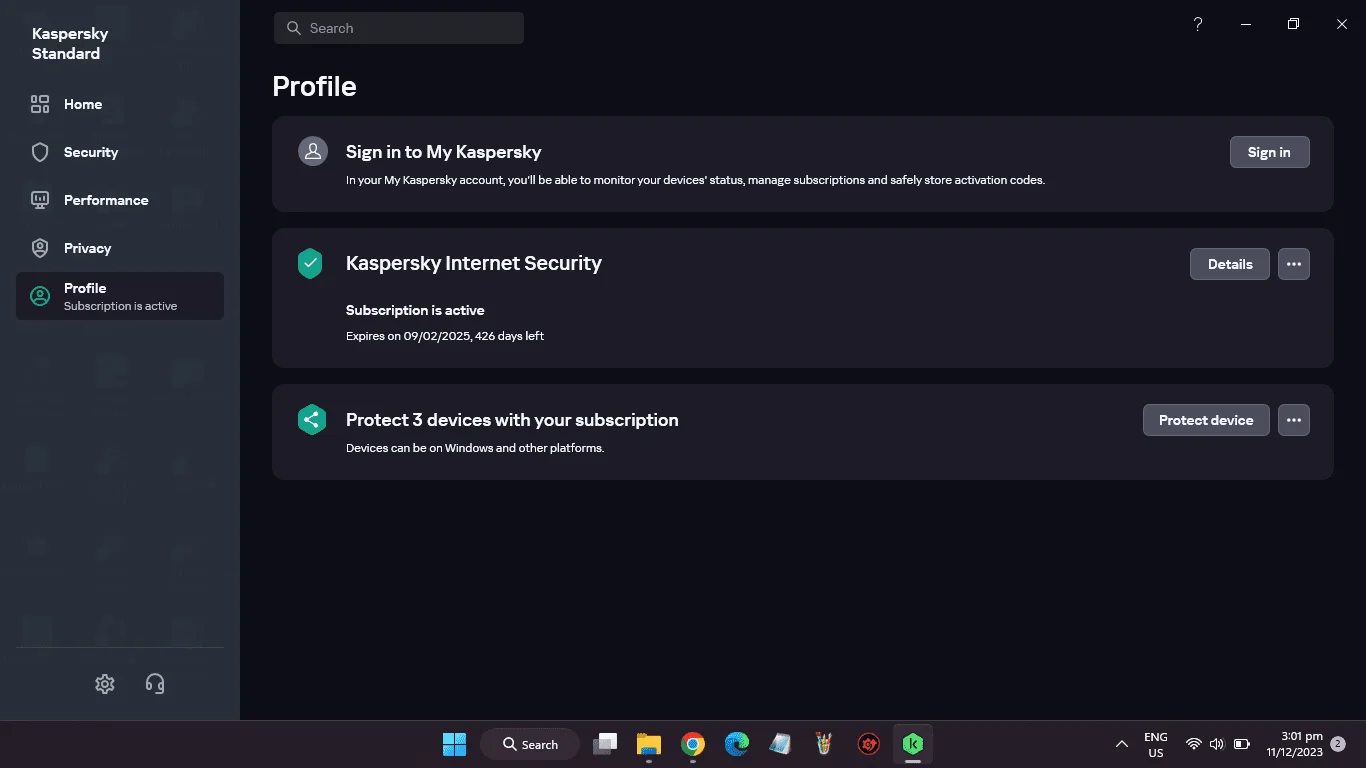Screen dimensions: 1366x768
Task: Click the green shield checkmark icon
Action: click(311, 264)
